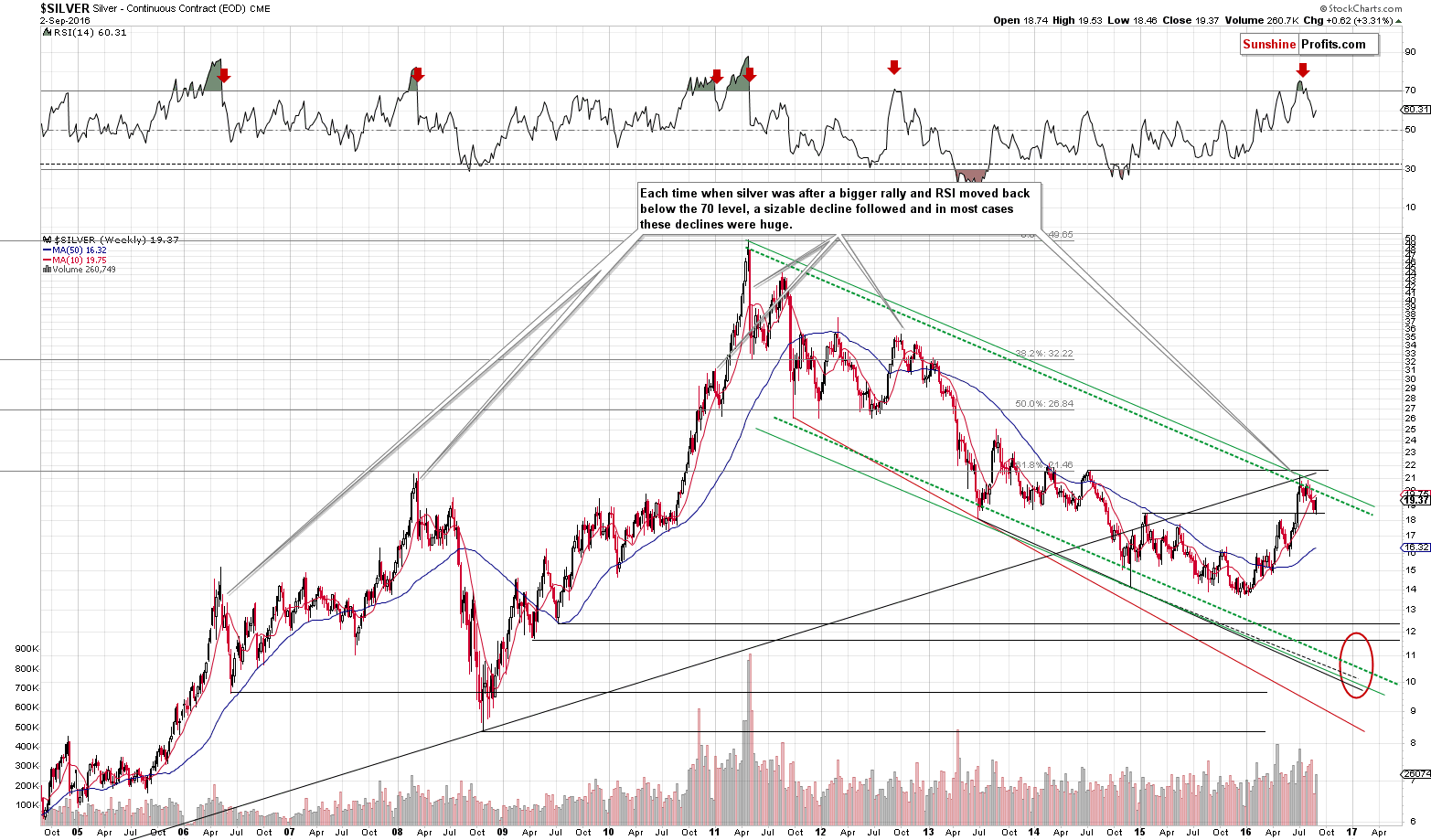Click the '17' year label on time axis
Screen dimensions: 1431x840
click(1351, 833)
